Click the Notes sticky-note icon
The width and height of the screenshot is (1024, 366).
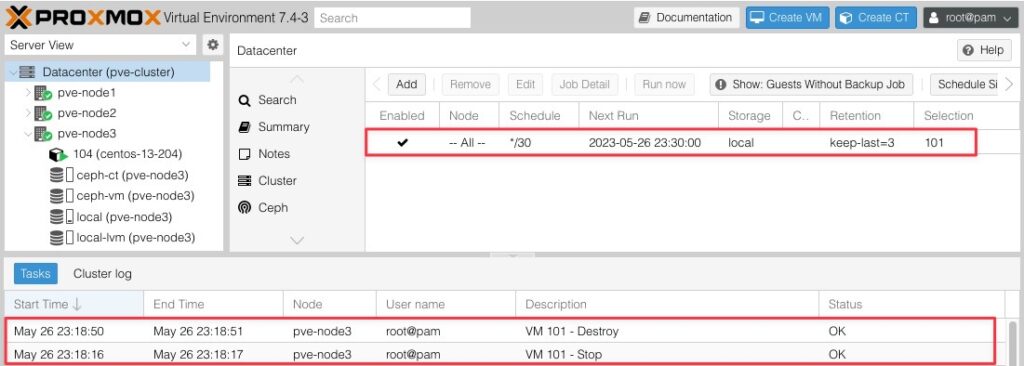click(244, 154)
